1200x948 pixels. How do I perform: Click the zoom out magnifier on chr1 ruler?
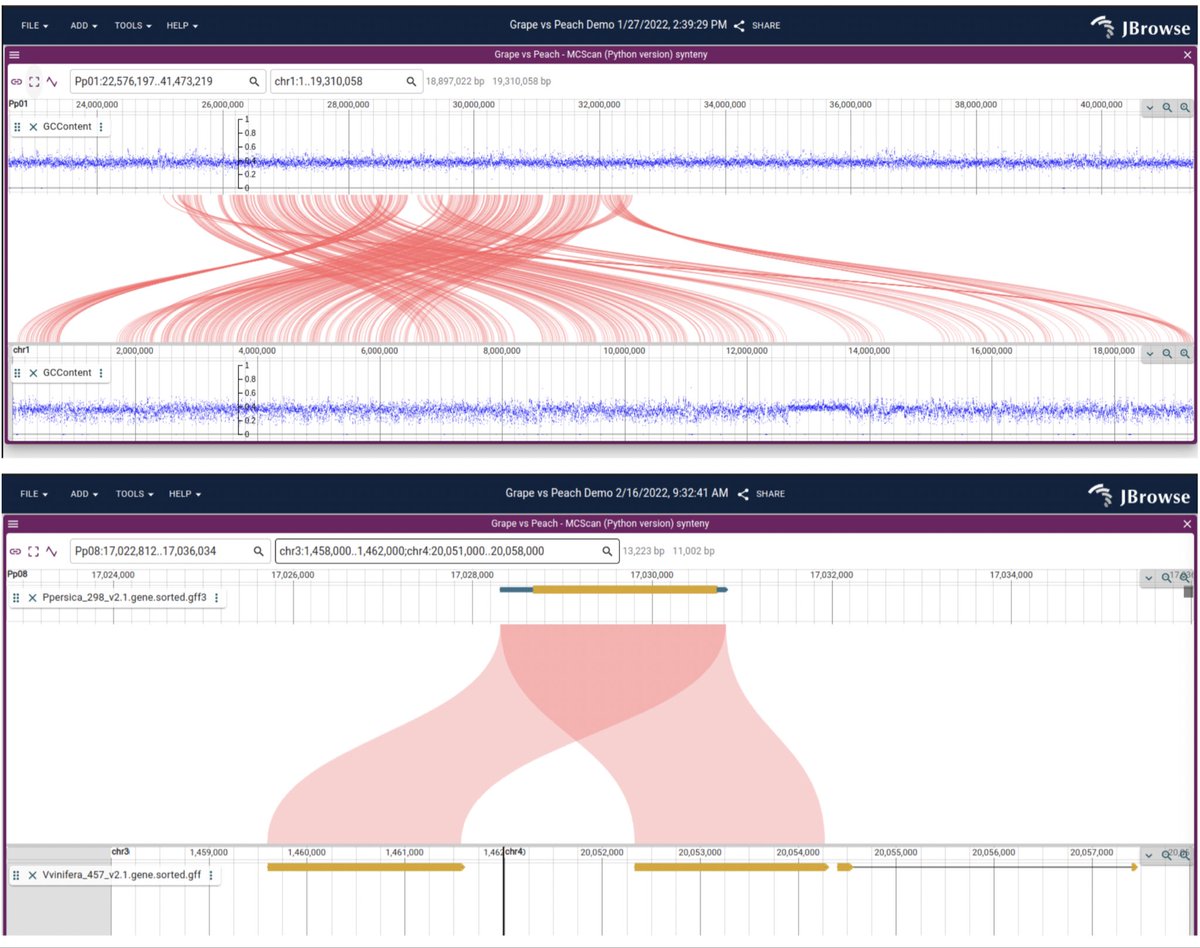(x=1166, y=353)
